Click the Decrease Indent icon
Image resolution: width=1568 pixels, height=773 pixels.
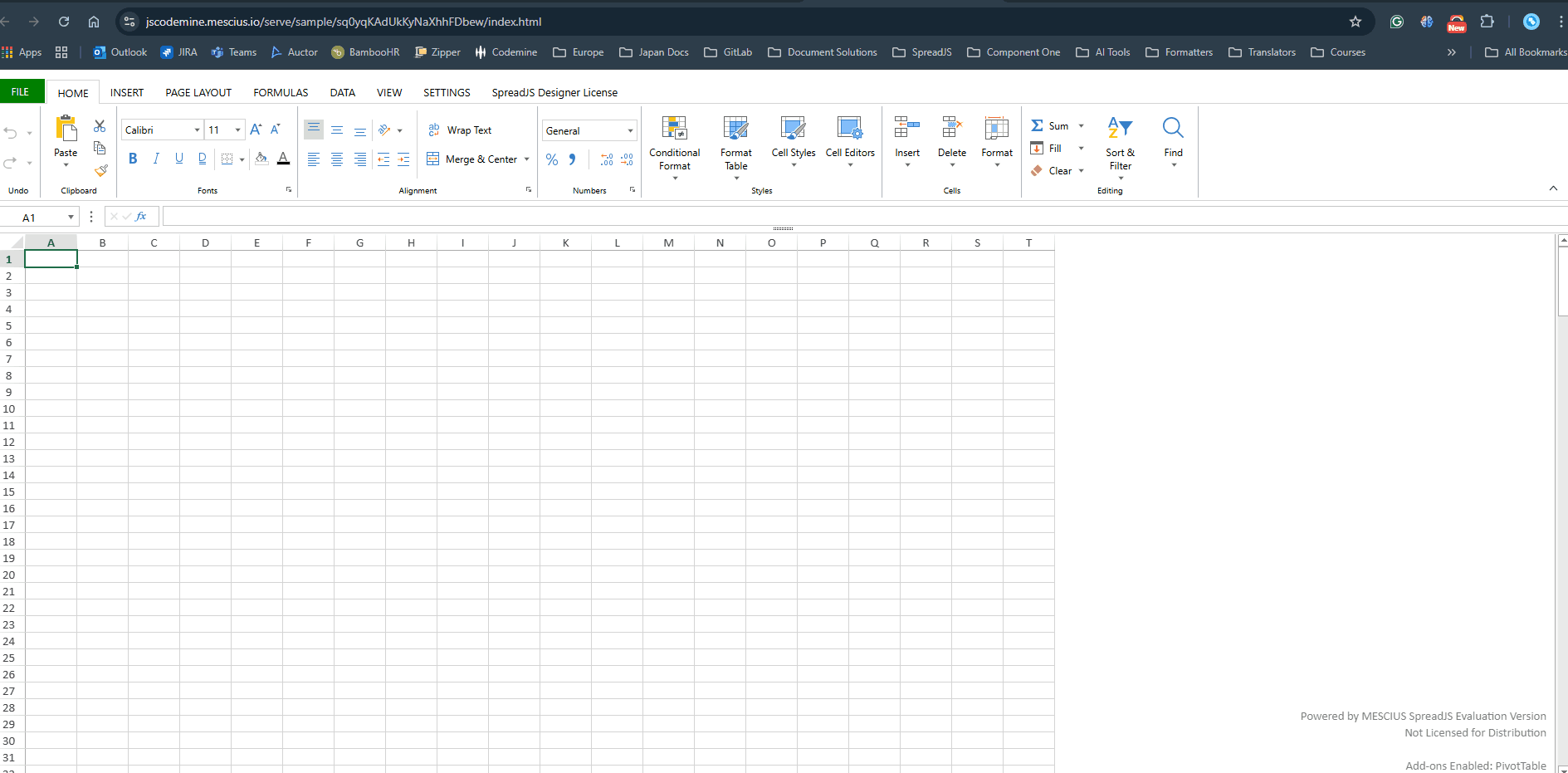point(383,159)
